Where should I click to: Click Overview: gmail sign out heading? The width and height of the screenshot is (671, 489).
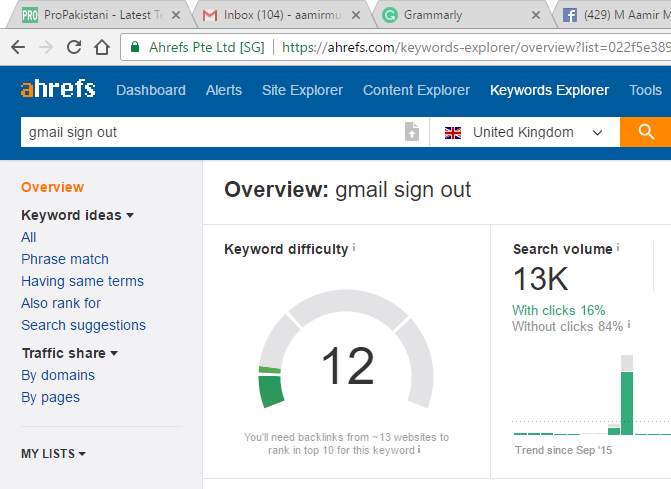coord(347,190)
